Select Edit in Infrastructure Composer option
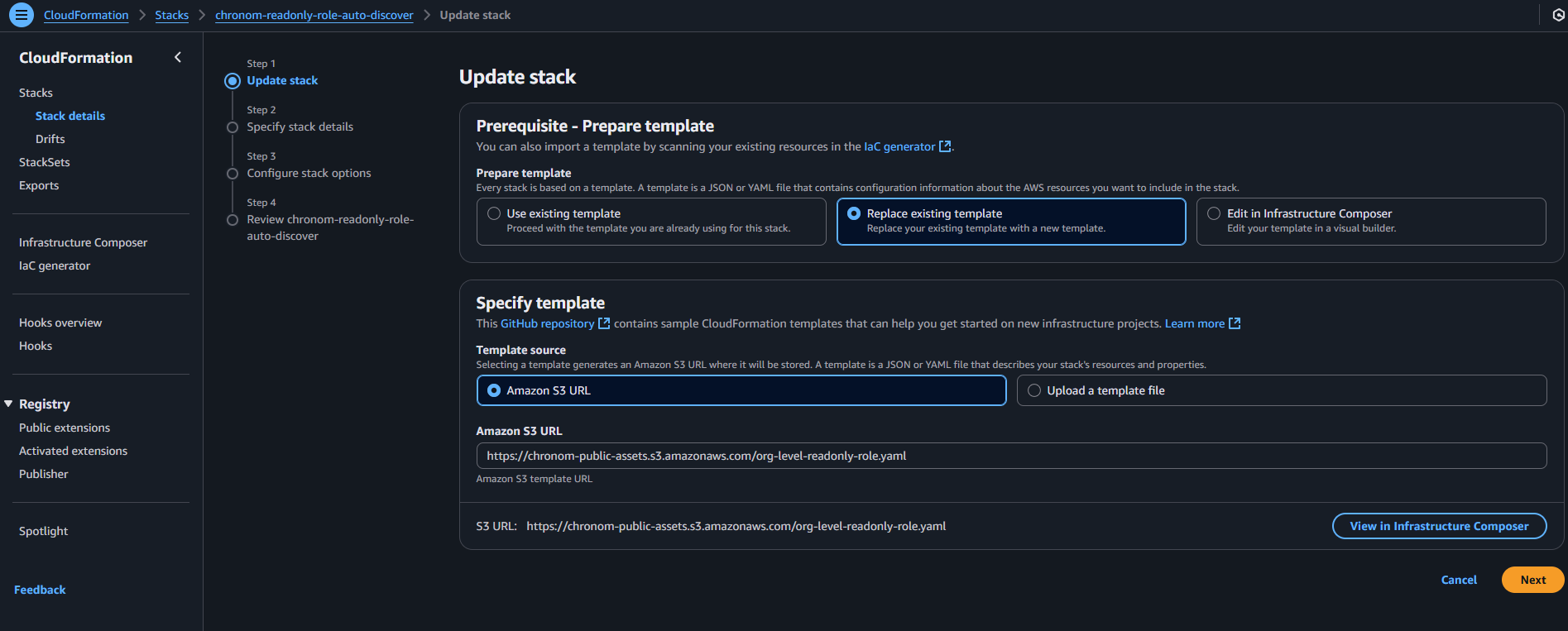This screenshot has width=1568, height=631. (1214, 213)
